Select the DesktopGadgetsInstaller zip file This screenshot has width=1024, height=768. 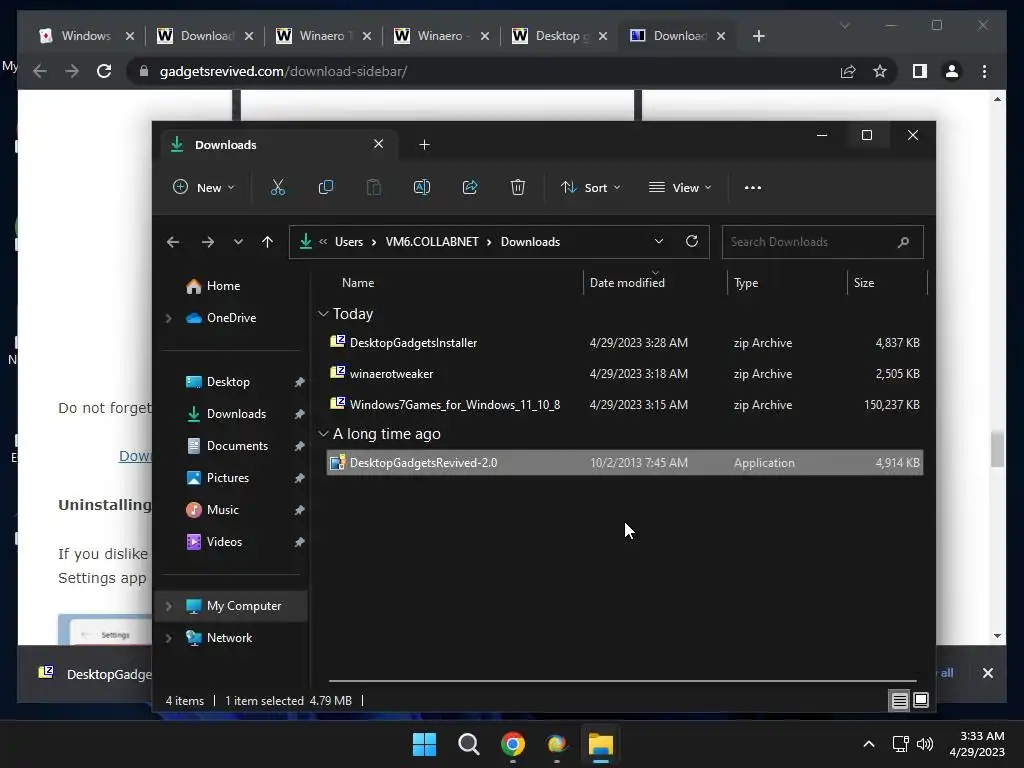coord(624,343)
